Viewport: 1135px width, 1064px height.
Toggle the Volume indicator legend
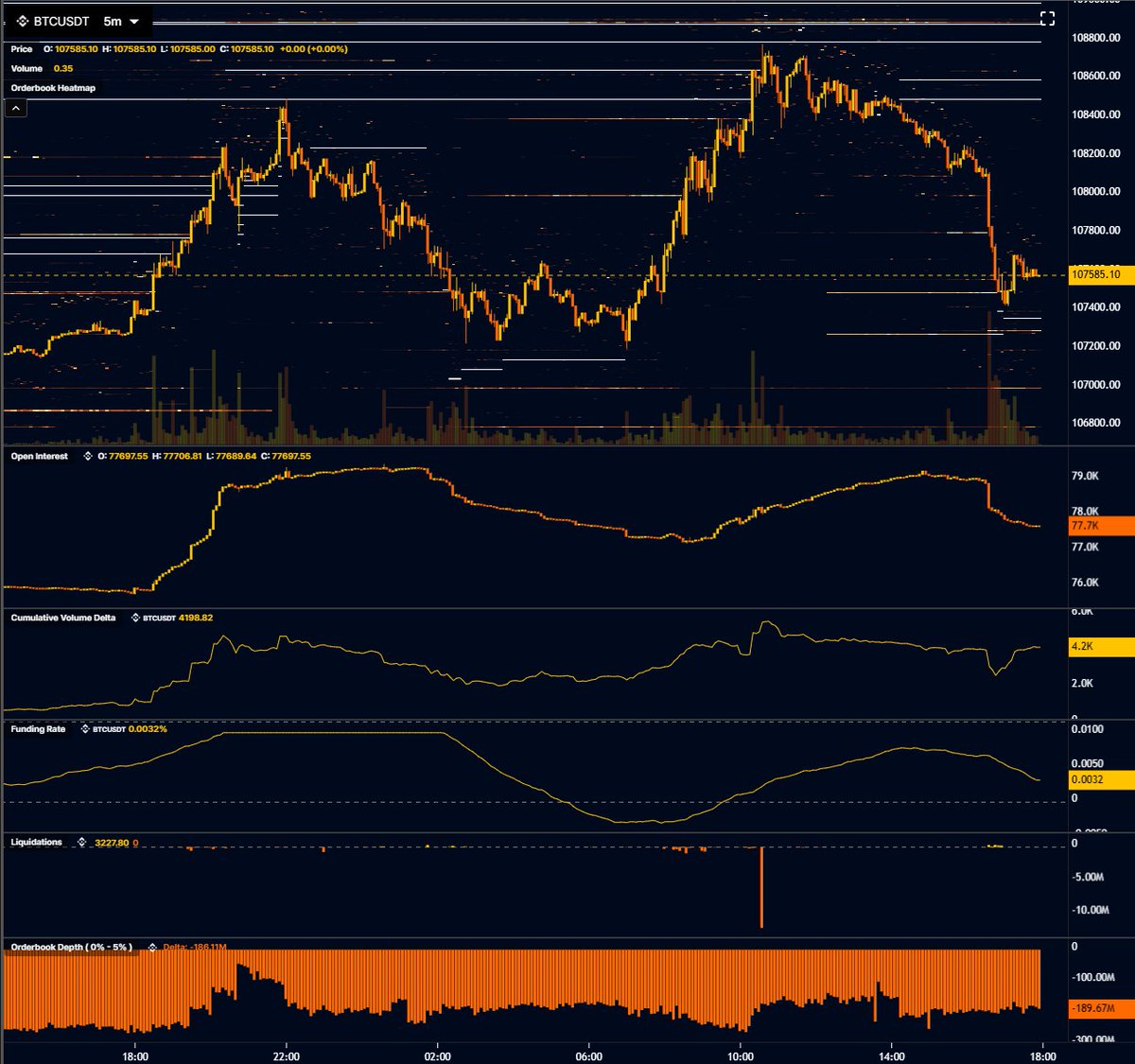point(26,68)
